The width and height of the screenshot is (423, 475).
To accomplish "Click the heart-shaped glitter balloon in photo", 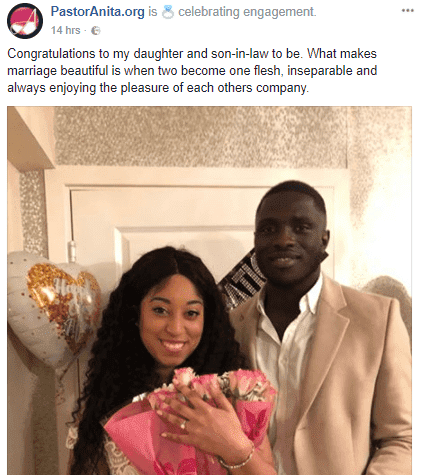I will pos(53,307).
